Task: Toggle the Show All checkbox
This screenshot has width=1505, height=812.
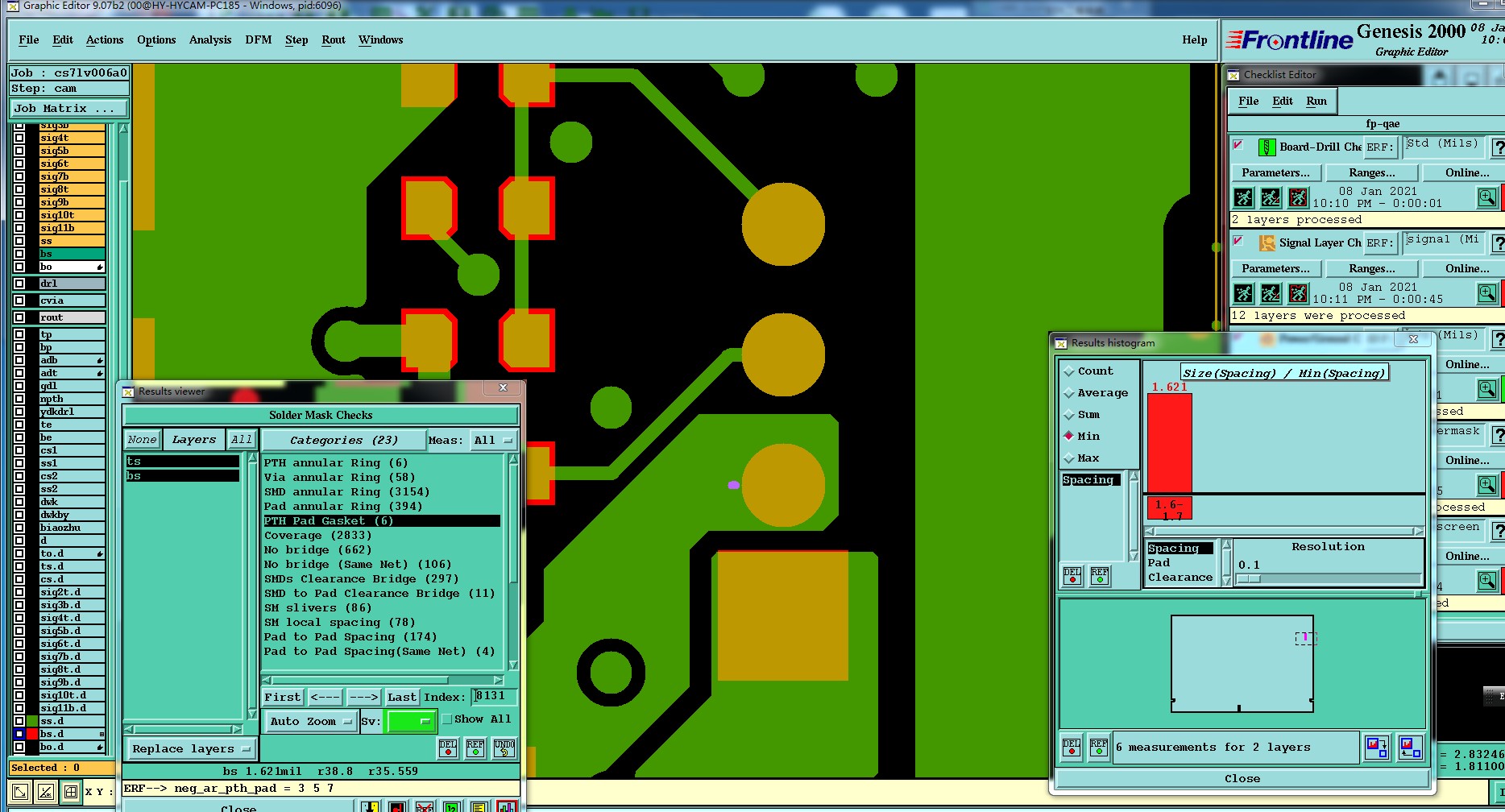Action: point(447,719)
